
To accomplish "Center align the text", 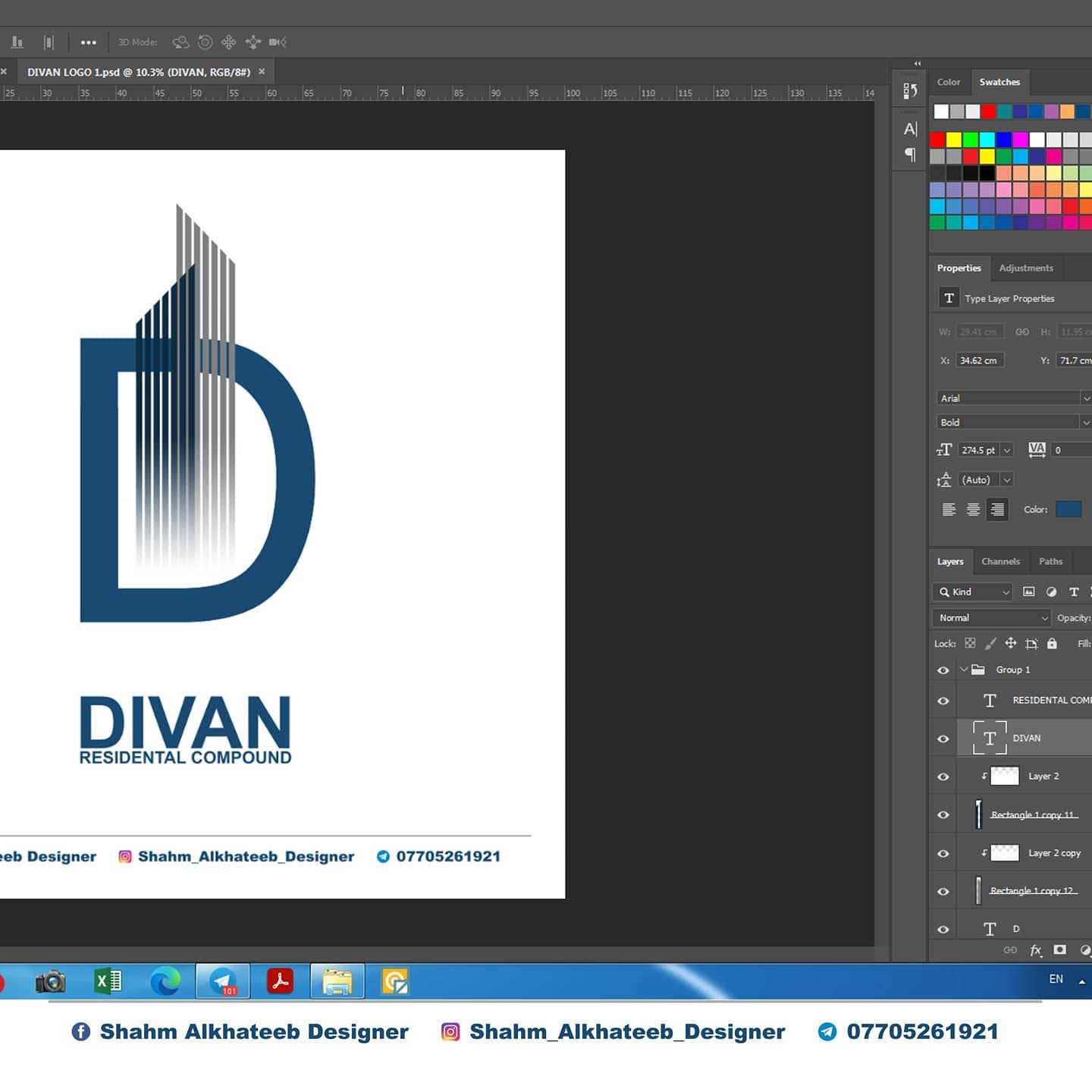I will tap(973, 510).
